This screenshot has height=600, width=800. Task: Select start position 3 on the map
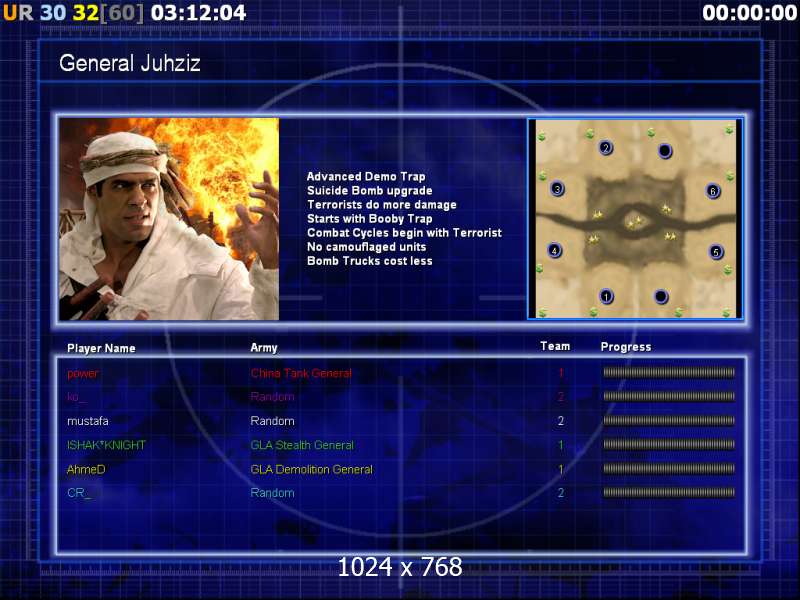click(557, 189)
